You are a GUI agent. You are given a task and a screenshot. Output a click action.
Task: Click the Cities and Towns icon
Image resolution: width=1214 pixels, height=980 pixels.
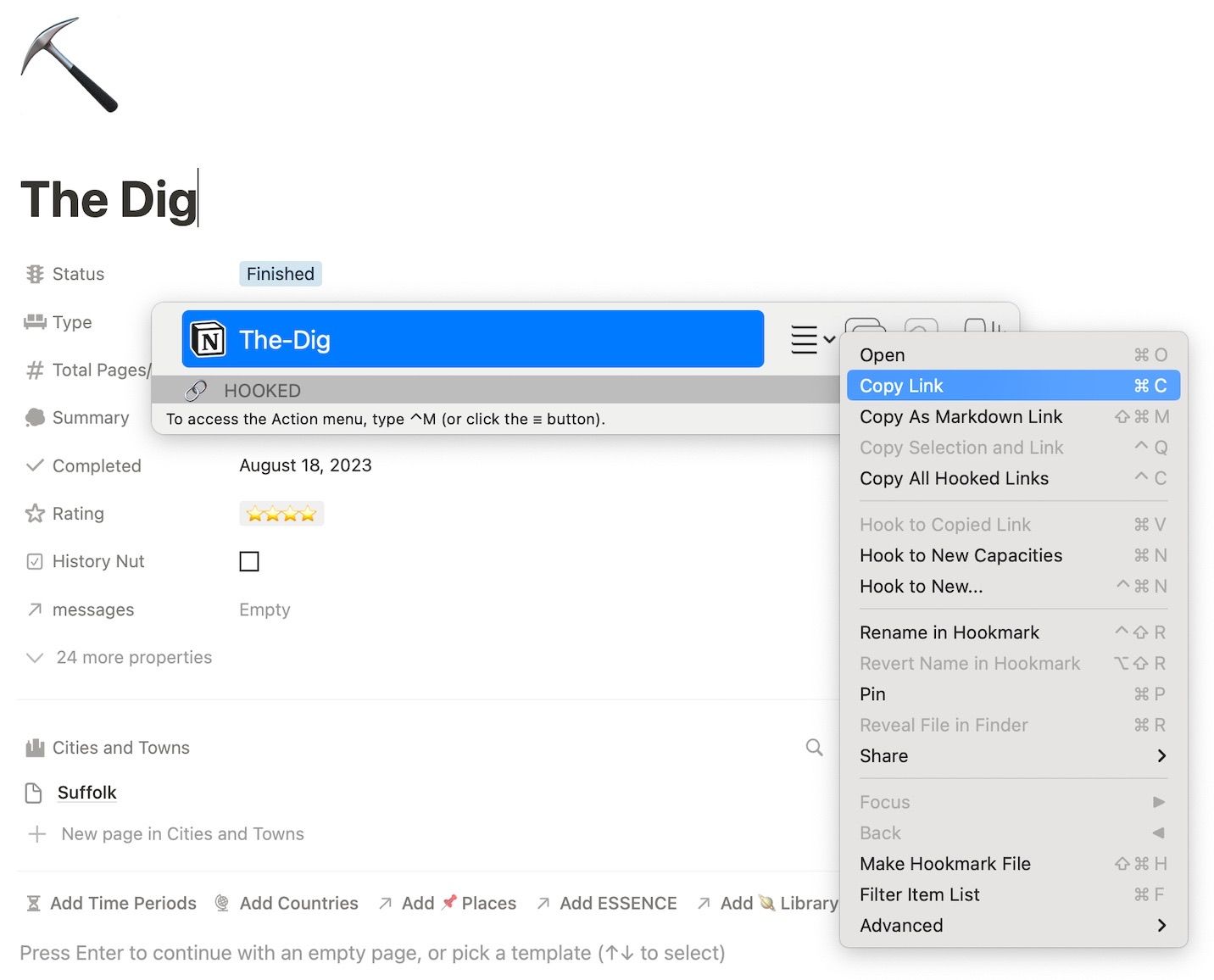click(x=35, y=748)
